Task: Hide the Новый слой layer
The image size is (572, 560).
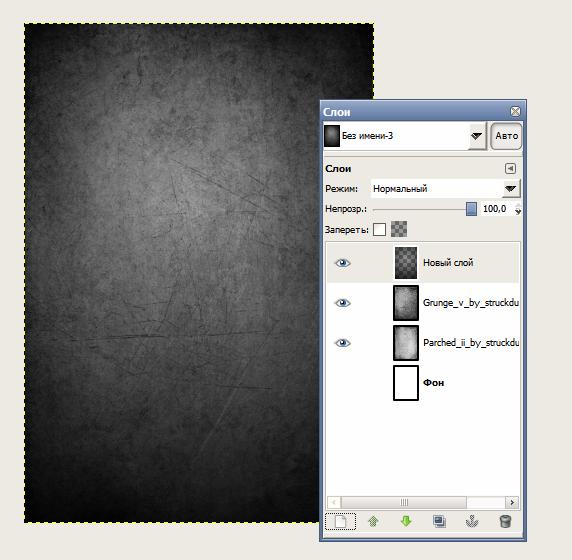Action: (x=342, y=263)
